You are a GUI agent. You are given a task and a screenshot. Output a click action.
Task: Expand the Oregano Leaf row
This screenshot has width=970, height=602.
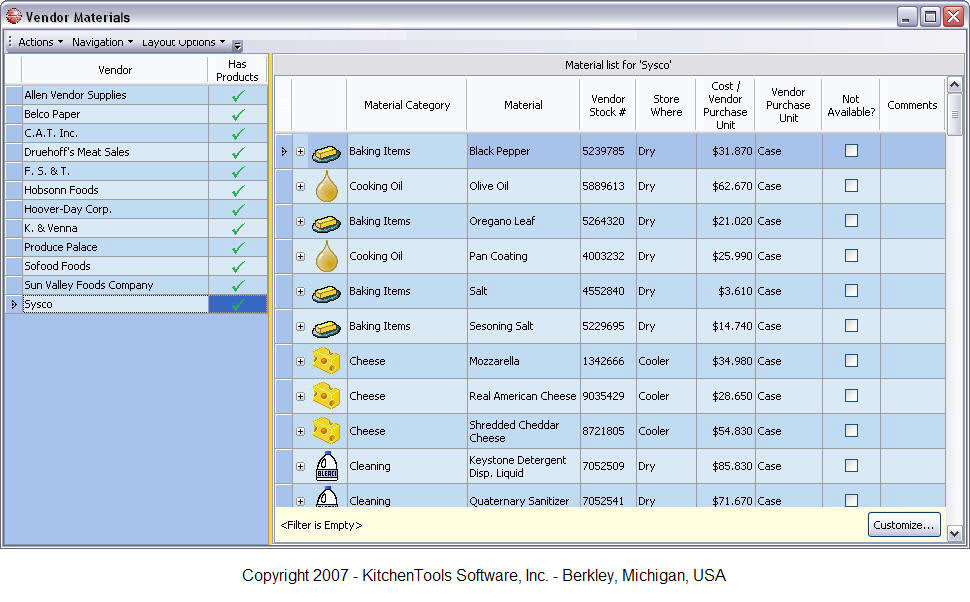tap(301, 221)
